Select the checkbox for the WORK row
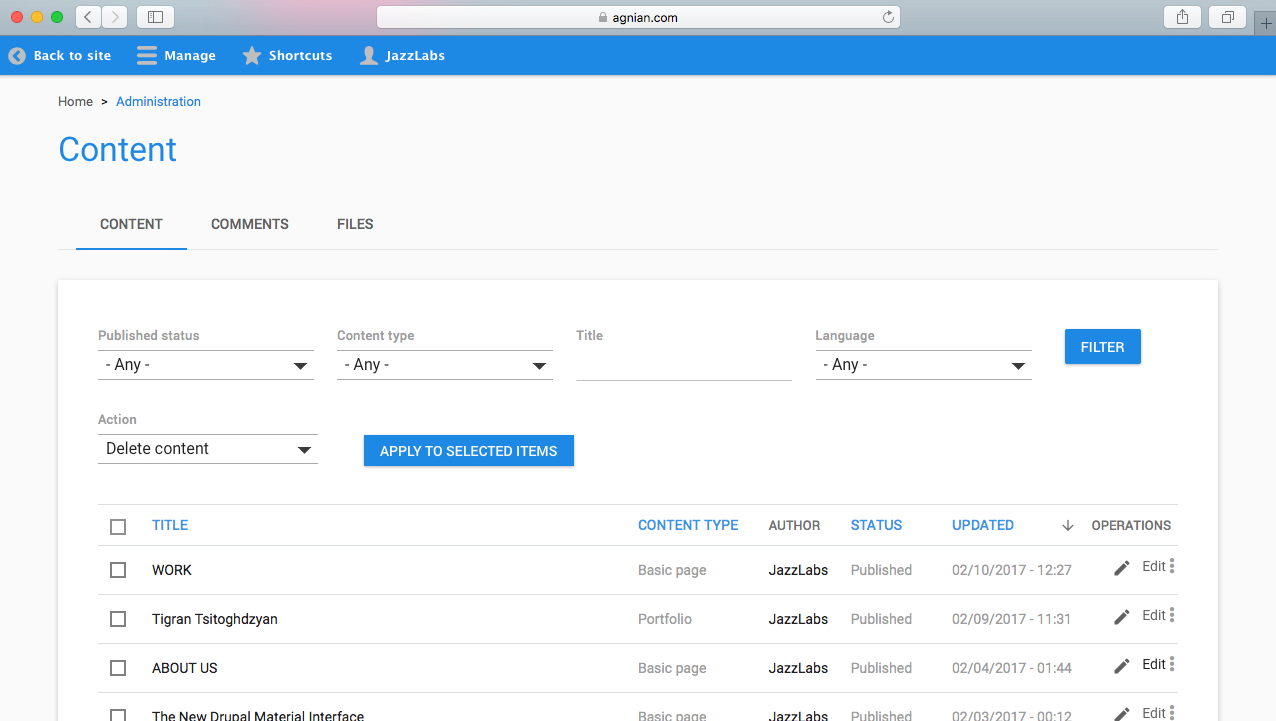Screen dimensions: 1276x721 click(x=117, y=569)
